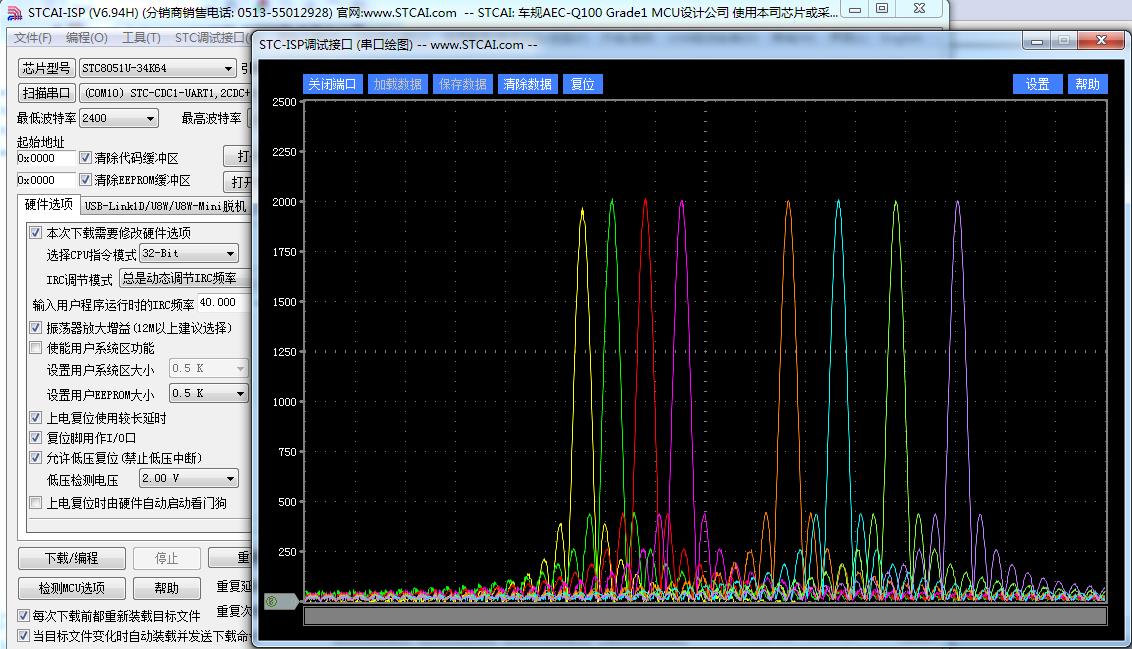Click the green zero-level marker left of plot

[271, 601]
